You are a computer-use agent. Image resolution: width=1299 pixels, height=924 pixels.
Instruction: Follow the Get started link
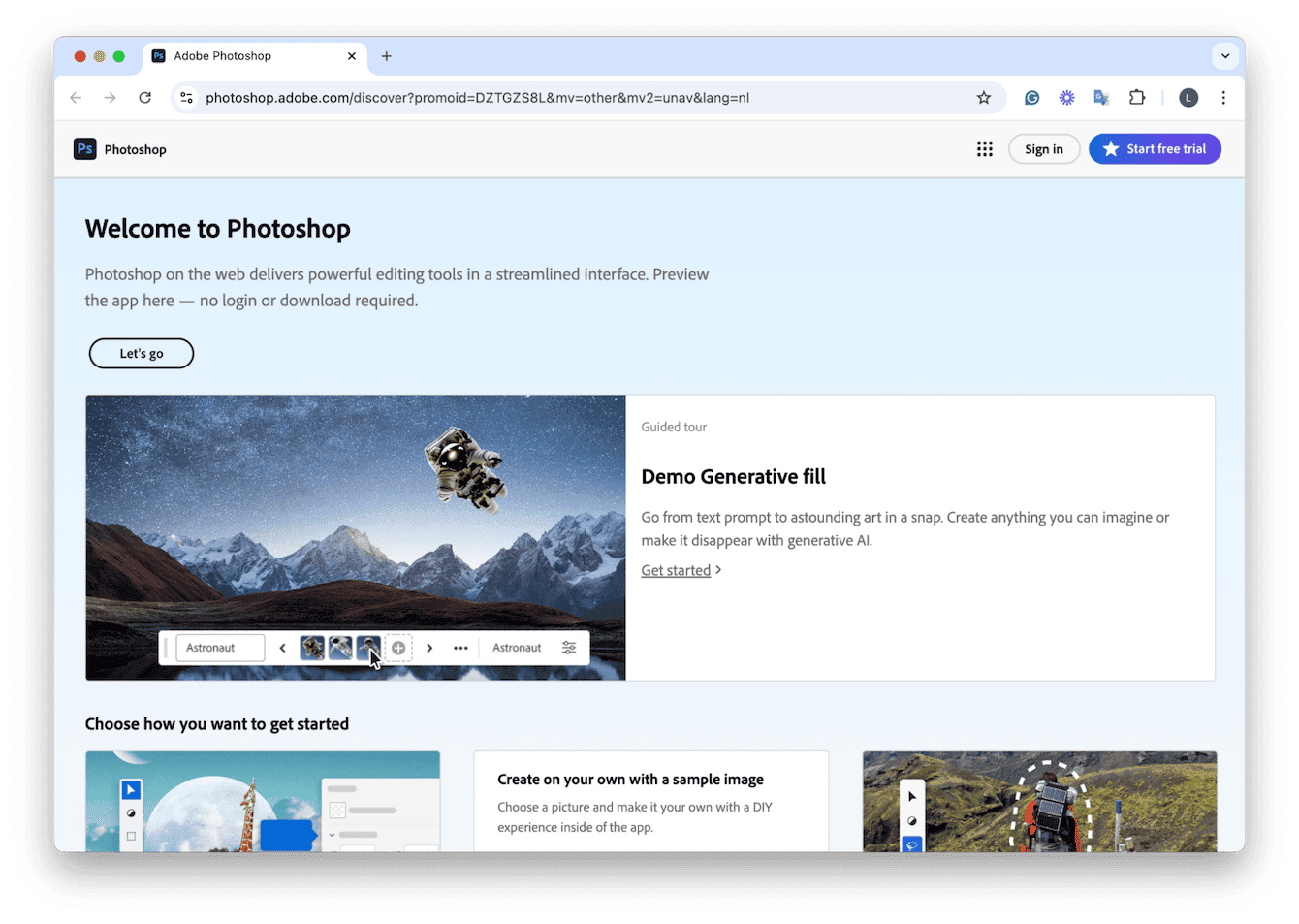click(x=676, y=570)
